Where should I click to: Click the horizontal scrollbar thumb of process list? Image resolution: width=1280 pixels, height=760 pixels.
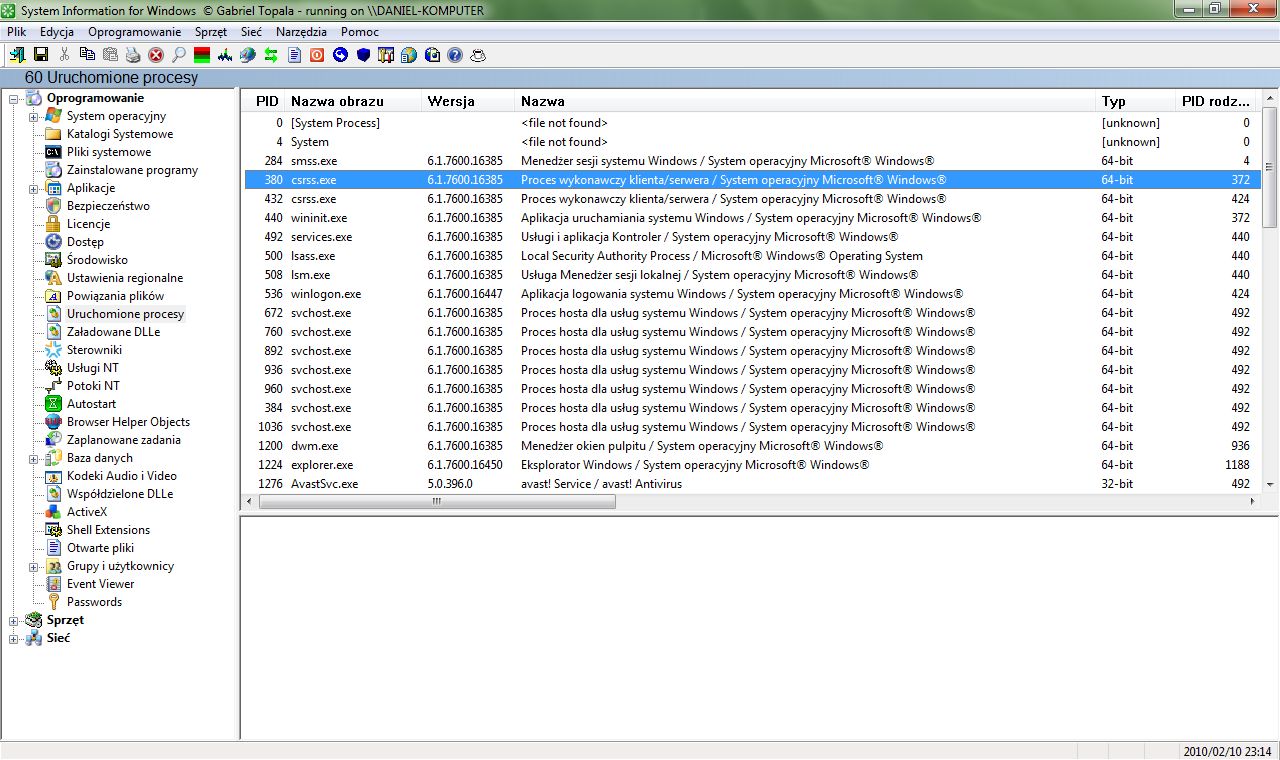tap(437, 501)
